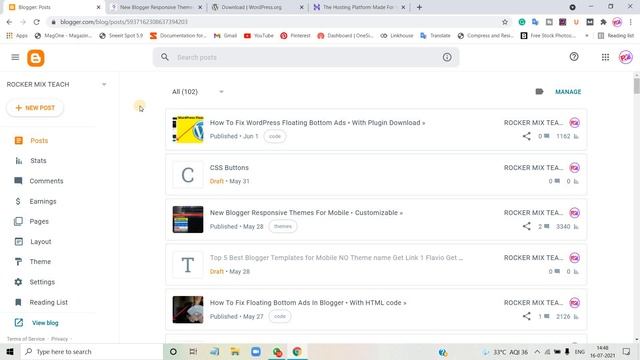This screenshot has width=640, height=360.
Task: Click the MANAGE labels button
Action: click(568, 92)
